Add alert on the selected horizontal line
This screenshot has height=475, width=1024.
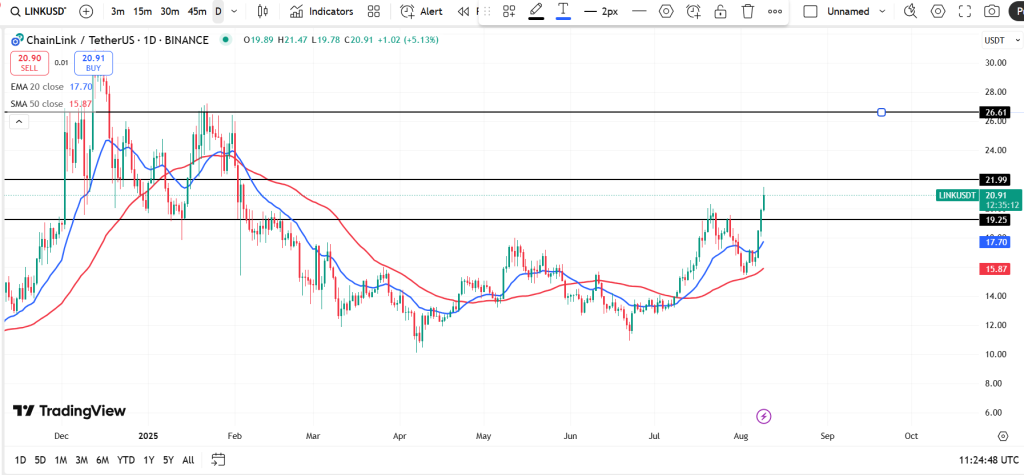click(693, 11)
